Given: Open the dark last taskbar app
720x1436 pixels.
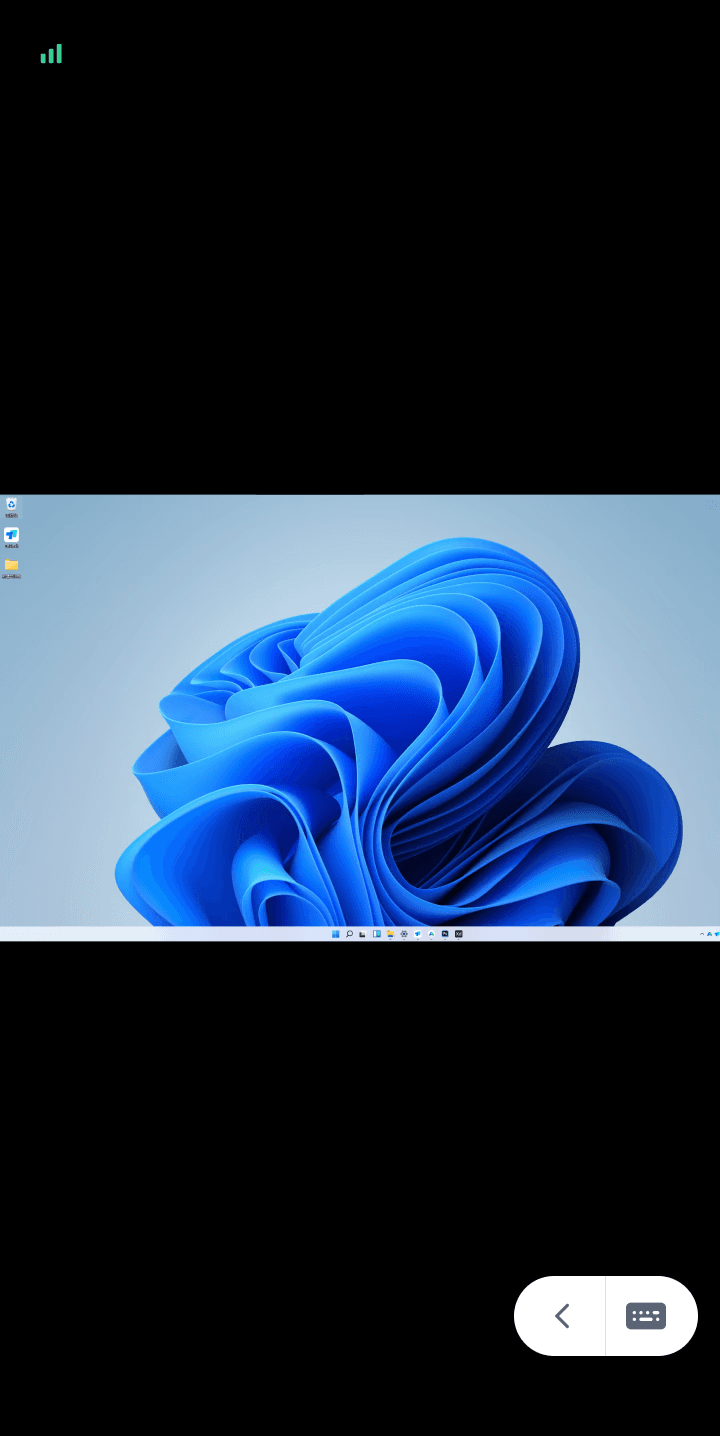Looking at the screenshot, I should coord(459,934).
